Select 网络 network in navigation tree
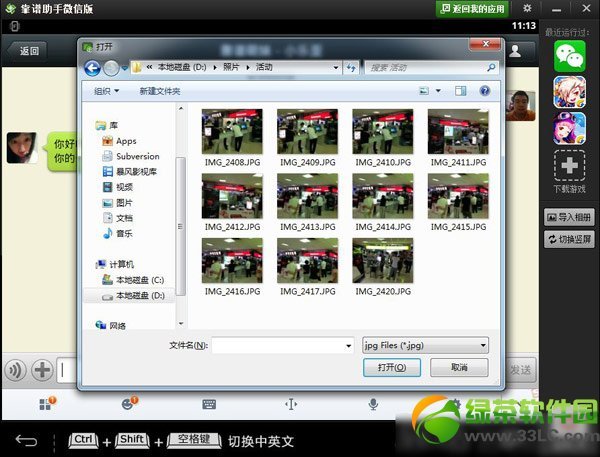 coord(111,326)
